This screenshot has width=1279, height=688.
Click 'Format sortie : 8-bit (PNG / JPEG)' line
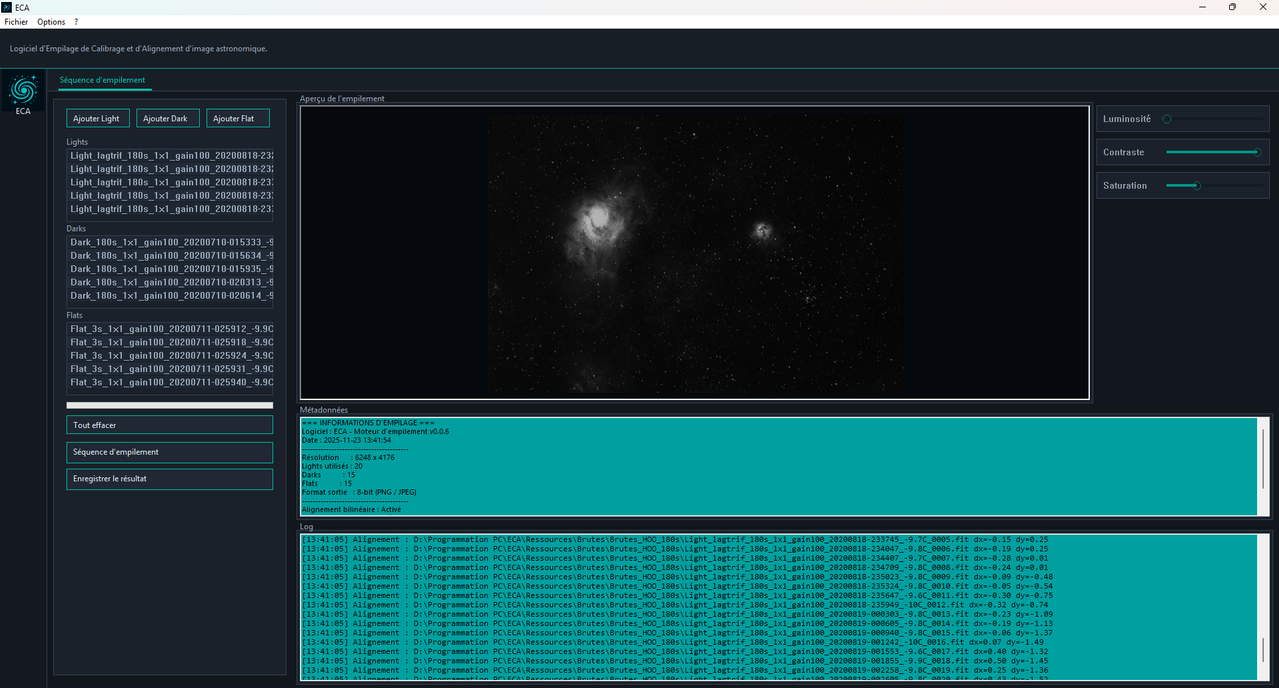pos(358,492)
